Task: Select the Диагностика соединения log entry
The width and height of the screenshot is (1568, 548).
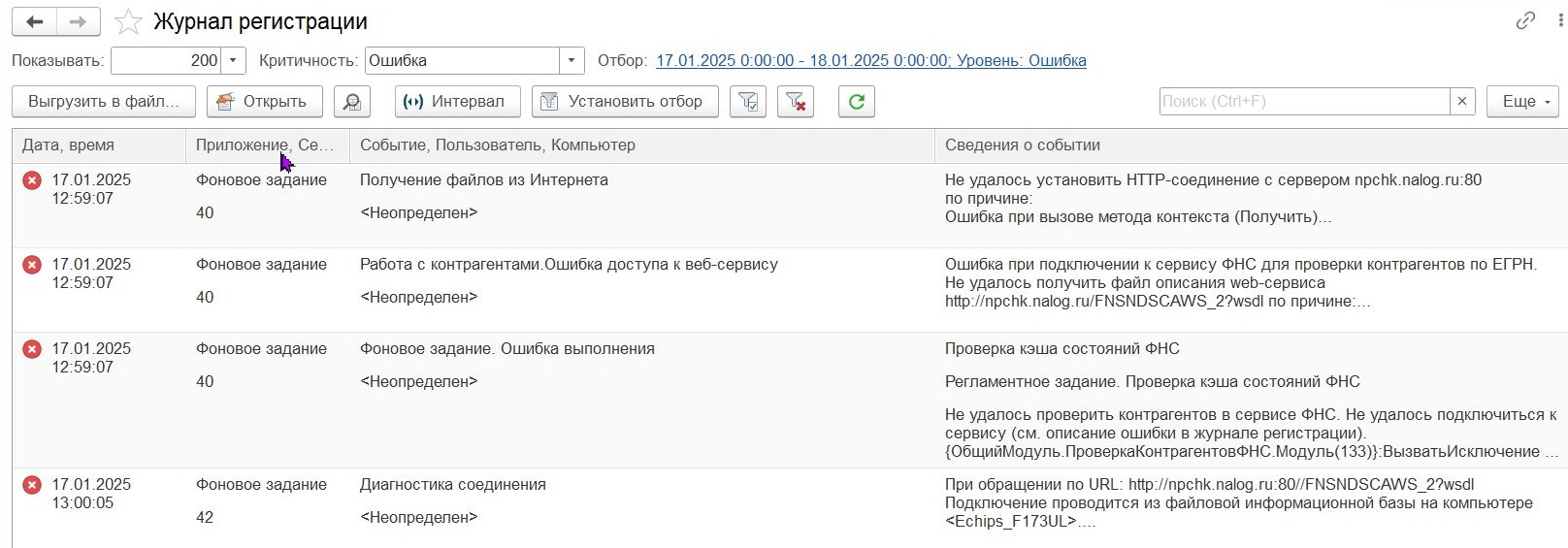Action: click(790, 502)
